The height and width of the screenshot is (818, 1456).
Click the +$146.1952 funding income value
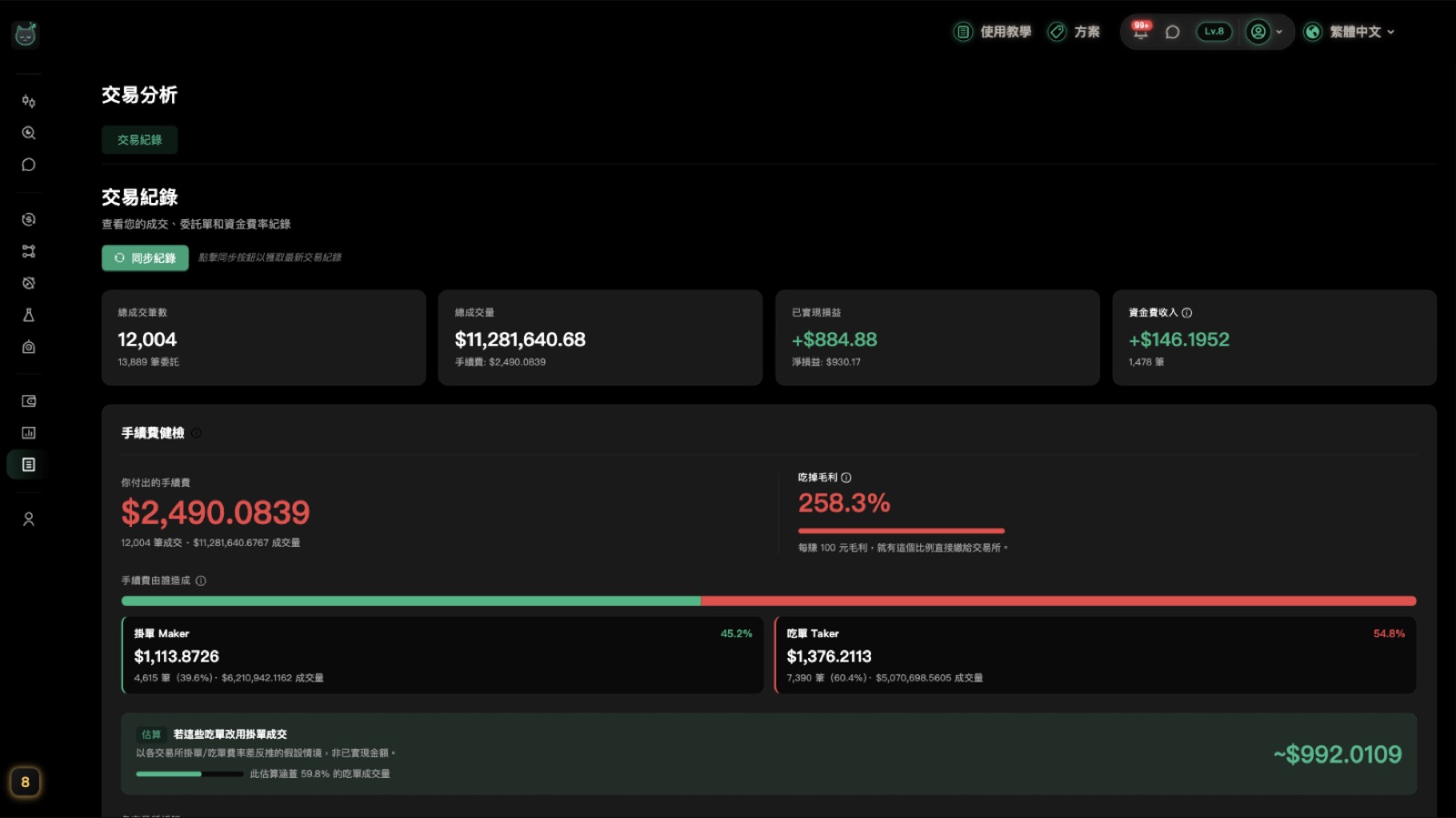1179,339
